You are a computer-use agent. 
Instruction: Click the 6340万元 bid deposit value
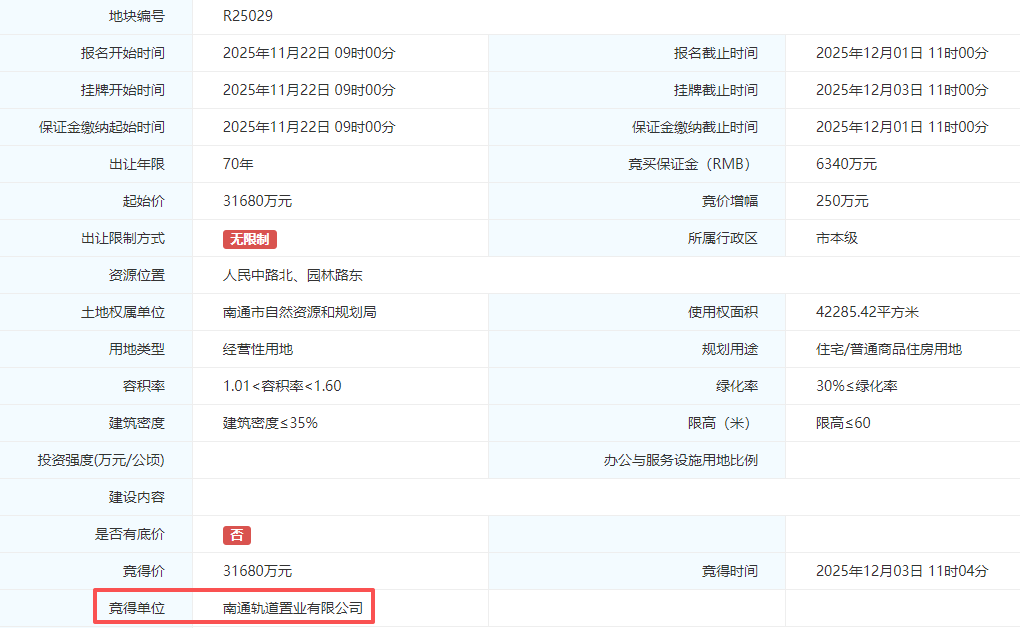click(846, 164)
